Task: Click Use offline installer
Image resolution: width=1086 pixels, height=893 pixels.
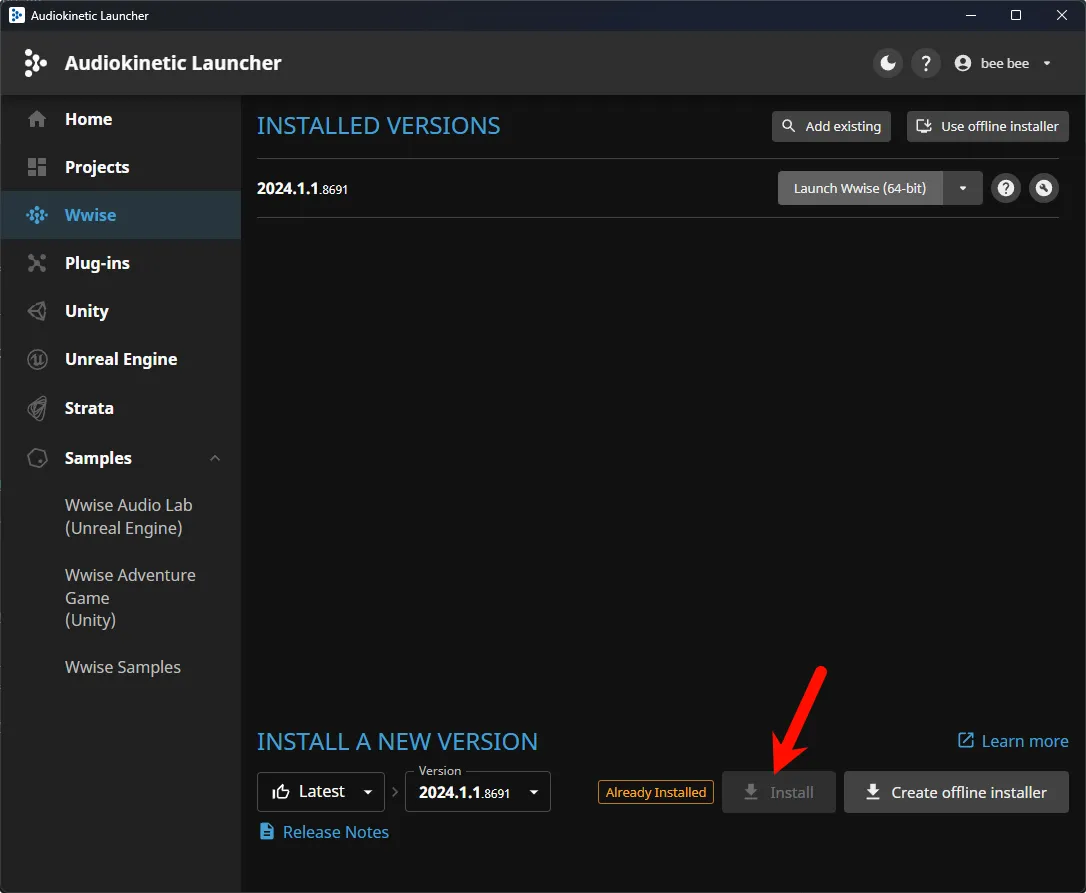Action: (x=987, y=126)
